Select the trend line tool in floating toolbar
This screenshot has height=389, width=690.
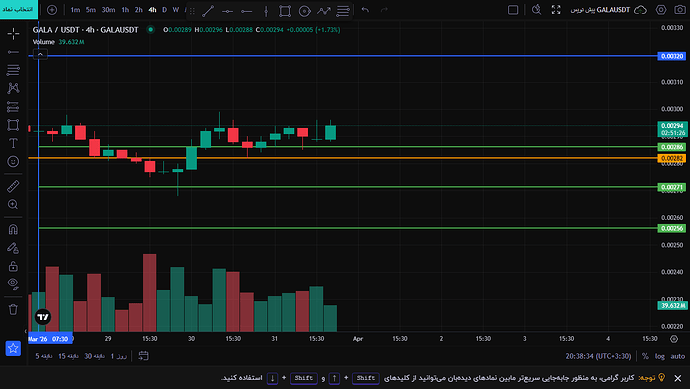click(x=208, y=11)
